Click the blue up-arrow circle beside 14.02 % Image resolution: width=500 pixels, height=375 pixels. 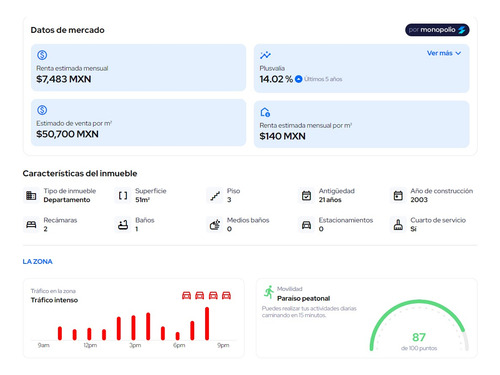point(299,79)
